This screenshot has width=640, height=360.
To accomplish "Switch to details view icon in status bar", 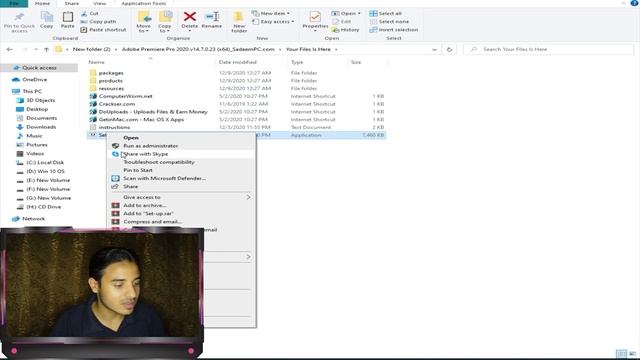I will (x=621, y=353).
